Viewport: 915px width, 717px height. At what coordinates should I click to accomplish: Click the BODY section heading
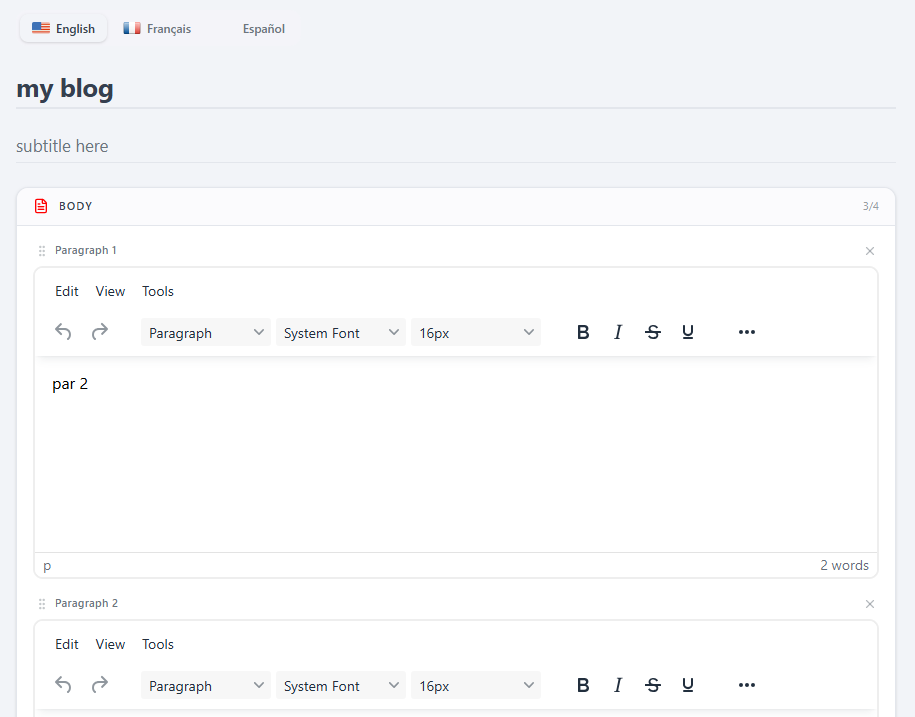(x=76, y=206)
